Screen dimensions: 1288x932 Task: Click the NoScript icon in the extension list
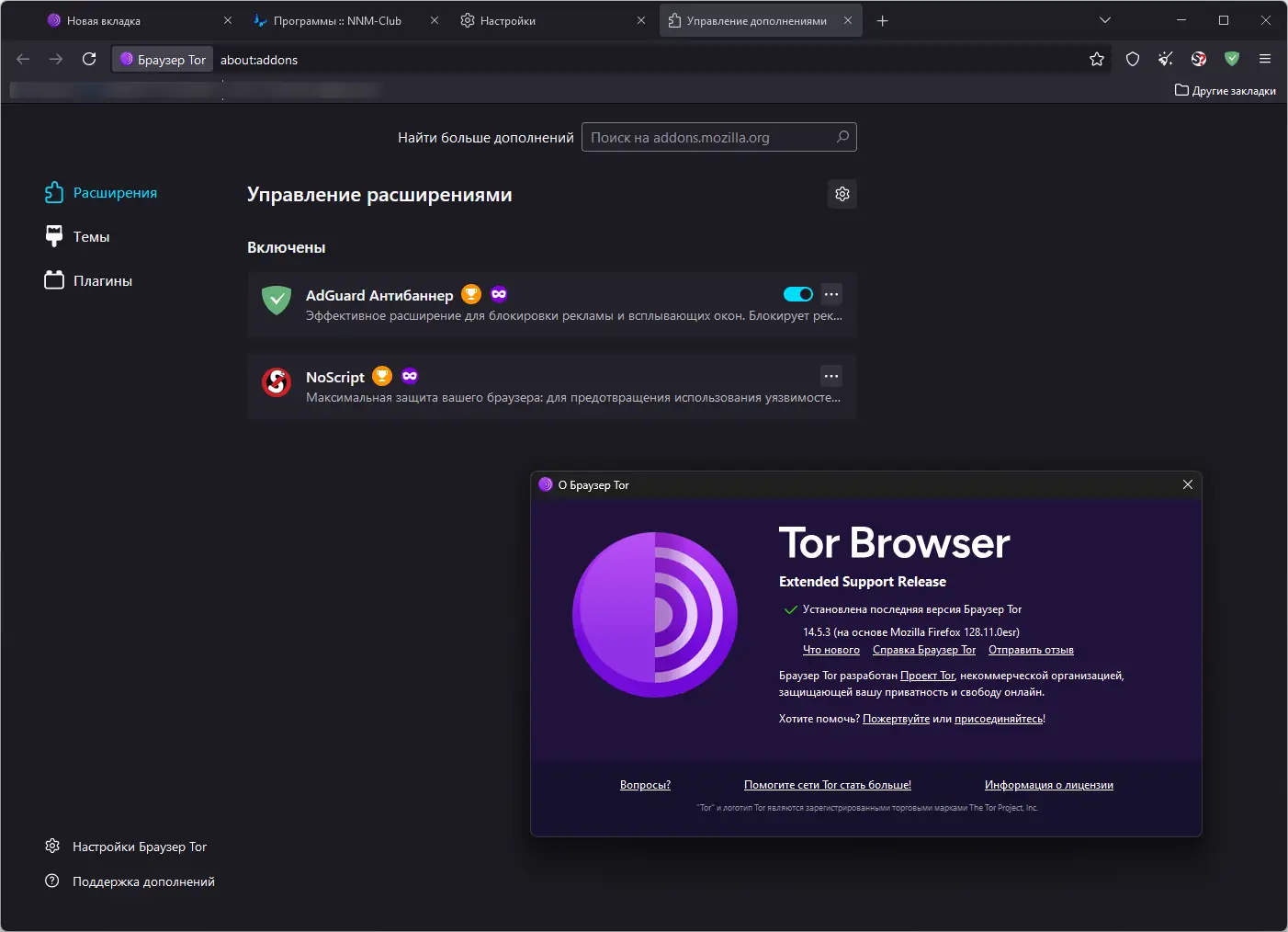(277, 382)
